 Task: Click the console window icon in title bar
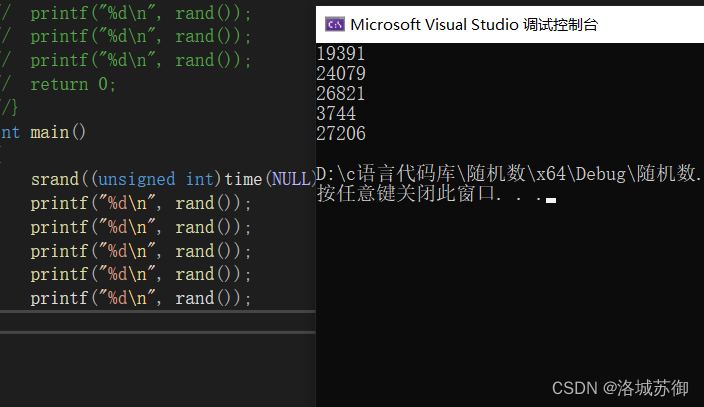334,25
